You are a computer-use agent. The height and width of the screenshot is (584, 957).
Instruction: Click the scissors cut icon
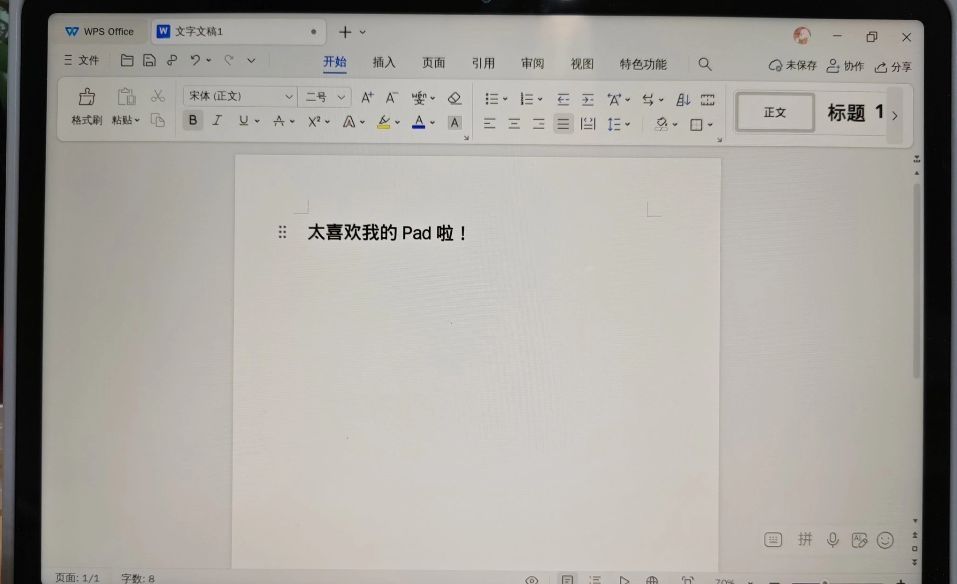(x=157, y=96)
